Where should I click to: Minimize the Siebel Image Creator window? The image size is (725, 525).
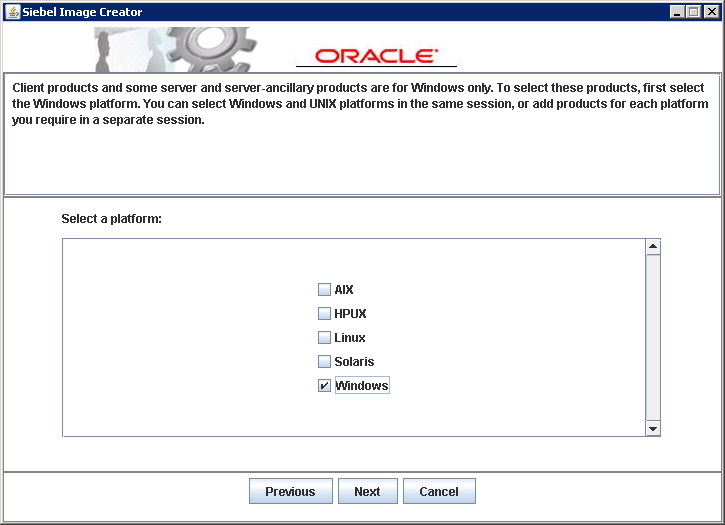point(677,12)
